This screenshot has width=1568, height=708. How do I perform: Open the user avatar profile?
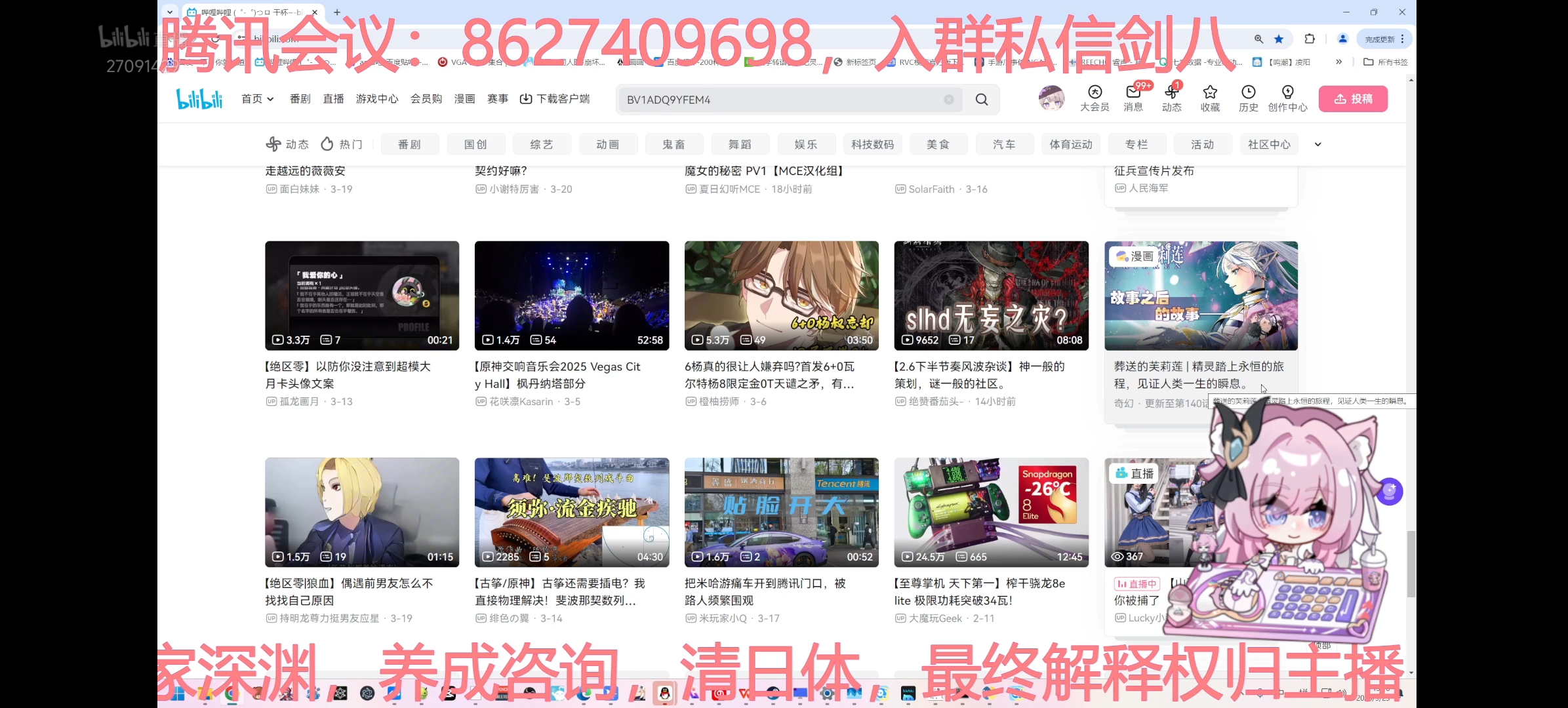tap(1051, 98)
